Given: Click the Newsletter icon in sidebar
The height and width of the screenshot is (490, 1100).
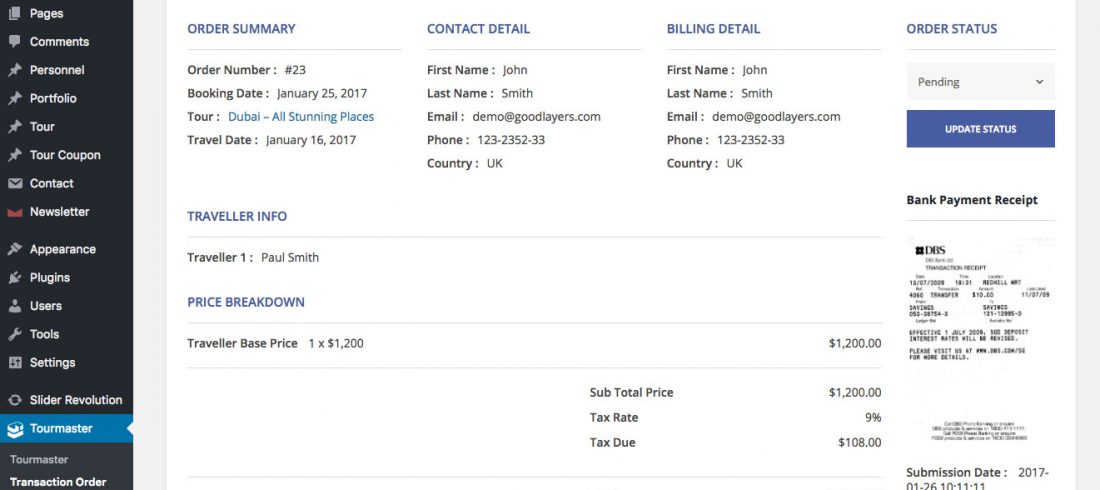Looking at the screenshot, I should pyautogui.click(x=15, y=212).
